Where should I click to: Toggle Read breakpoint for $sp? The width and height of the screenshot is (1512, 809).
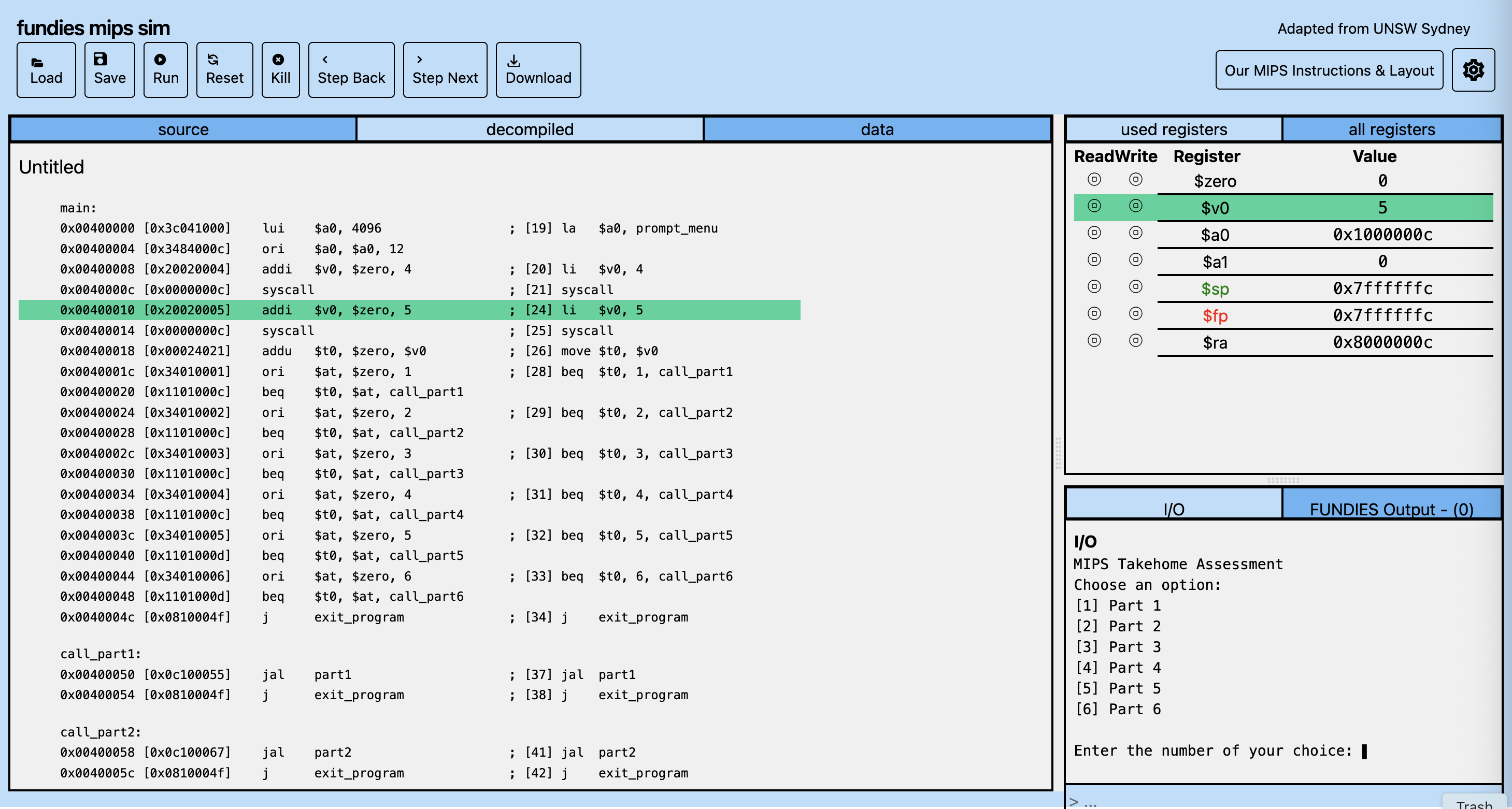click(x=1094, y=286)
